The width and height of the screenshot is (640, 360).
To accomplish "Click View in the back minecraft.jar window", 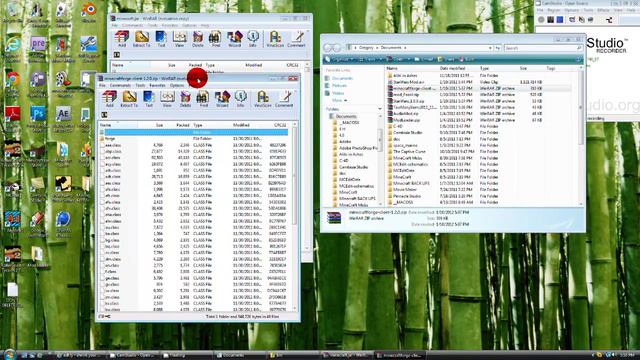I will pyautogui.click(x=179, y=39).
